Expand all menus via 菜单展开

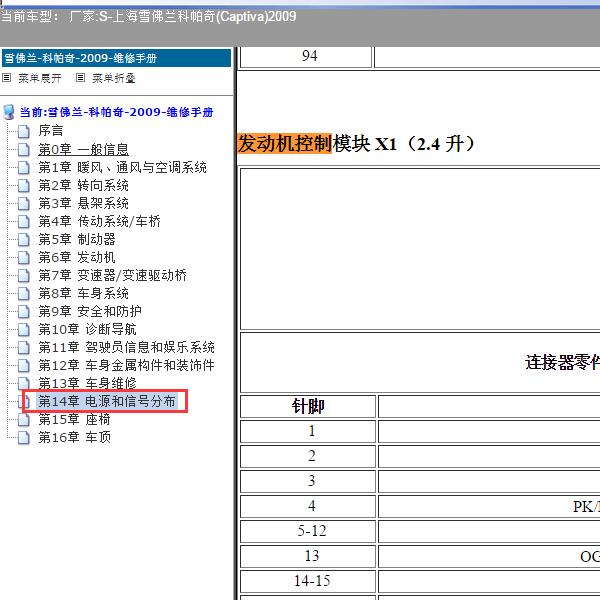(x=40, y=78)
